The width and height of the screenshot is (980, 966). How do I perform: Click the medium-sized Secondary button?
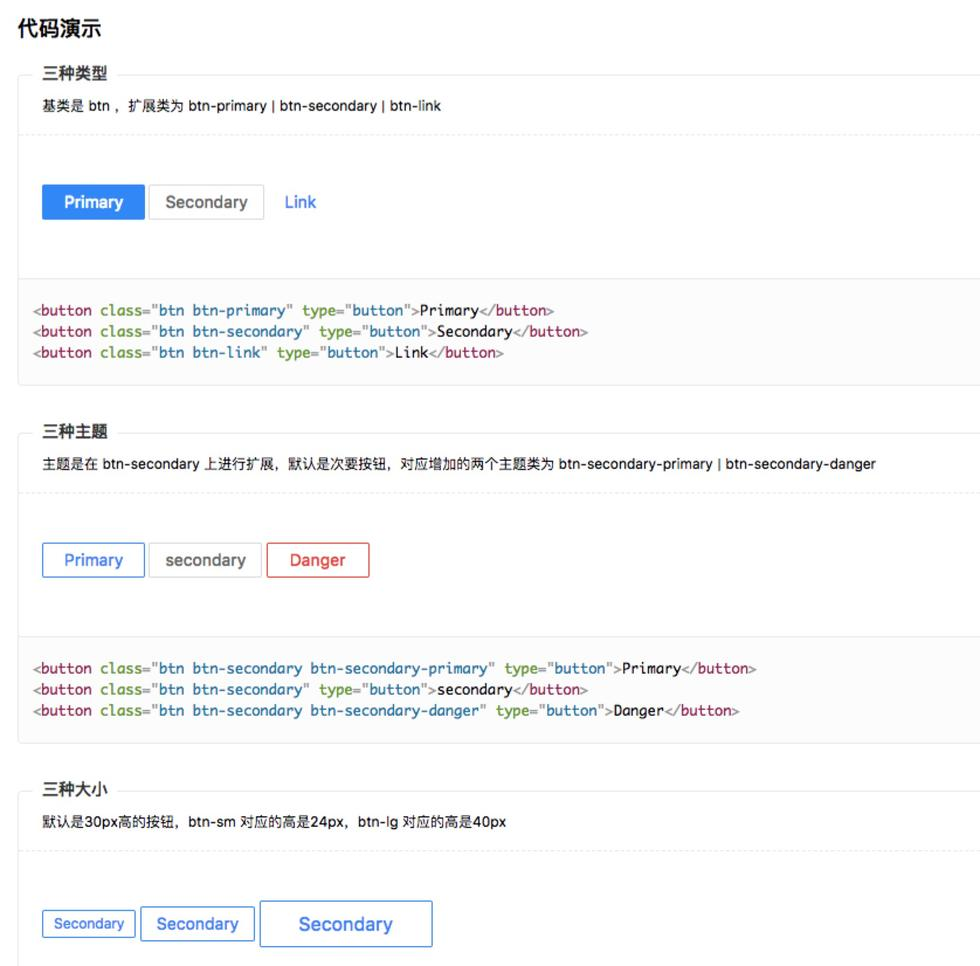(x=198, y=924)
